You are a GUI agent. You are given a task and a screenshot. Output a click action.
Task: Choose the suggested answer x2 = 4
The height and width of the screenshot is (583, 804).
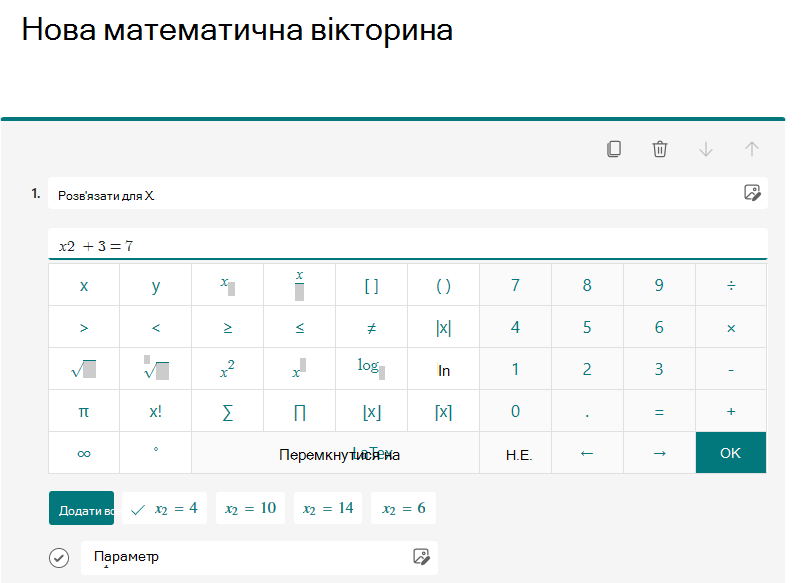tap(165, 508)
